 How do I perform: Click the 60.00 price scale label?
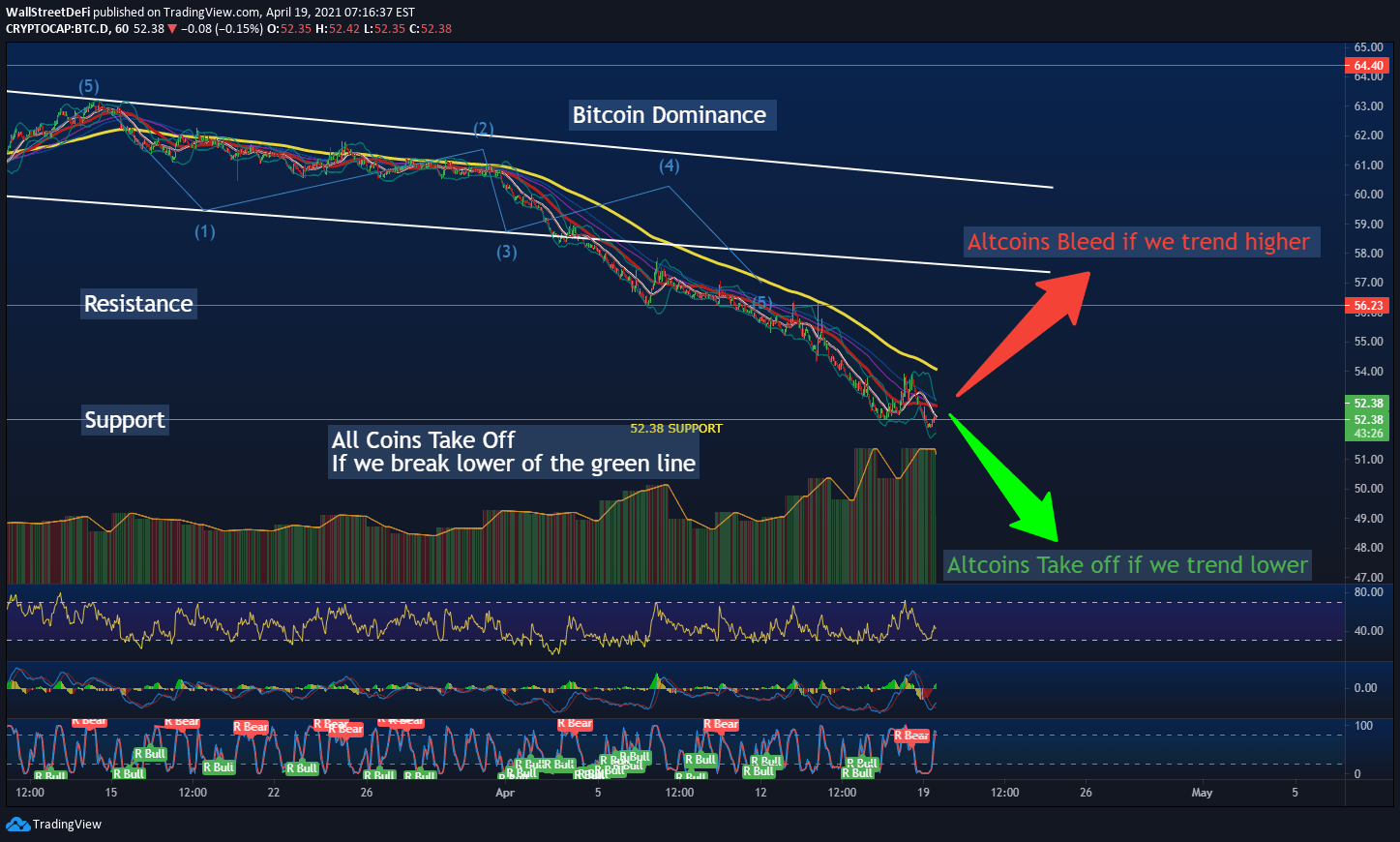[x=1368, y=195]
